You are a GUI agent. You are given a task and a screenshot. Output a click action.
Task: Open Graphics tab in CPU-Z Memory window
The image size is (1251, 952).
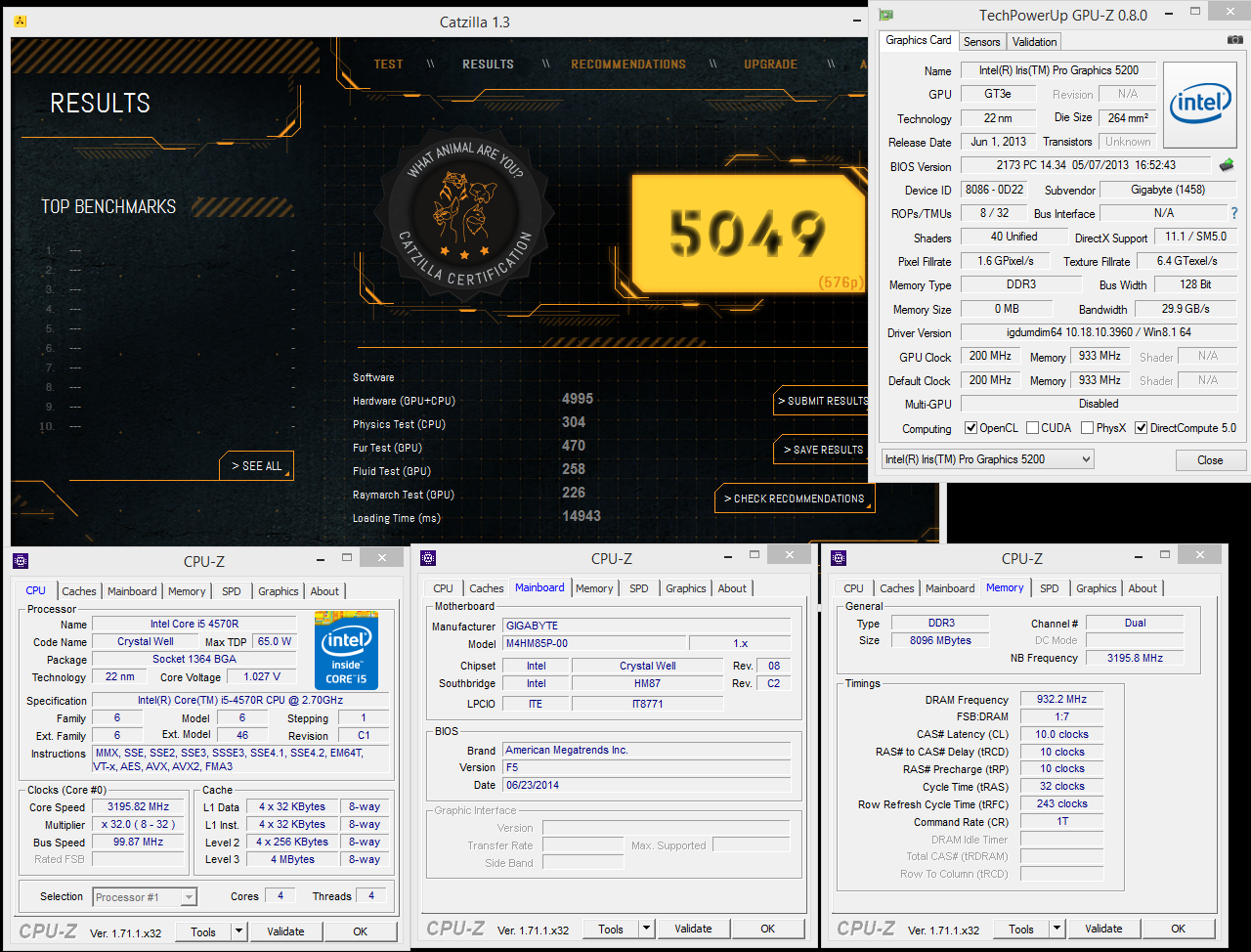1096,588
